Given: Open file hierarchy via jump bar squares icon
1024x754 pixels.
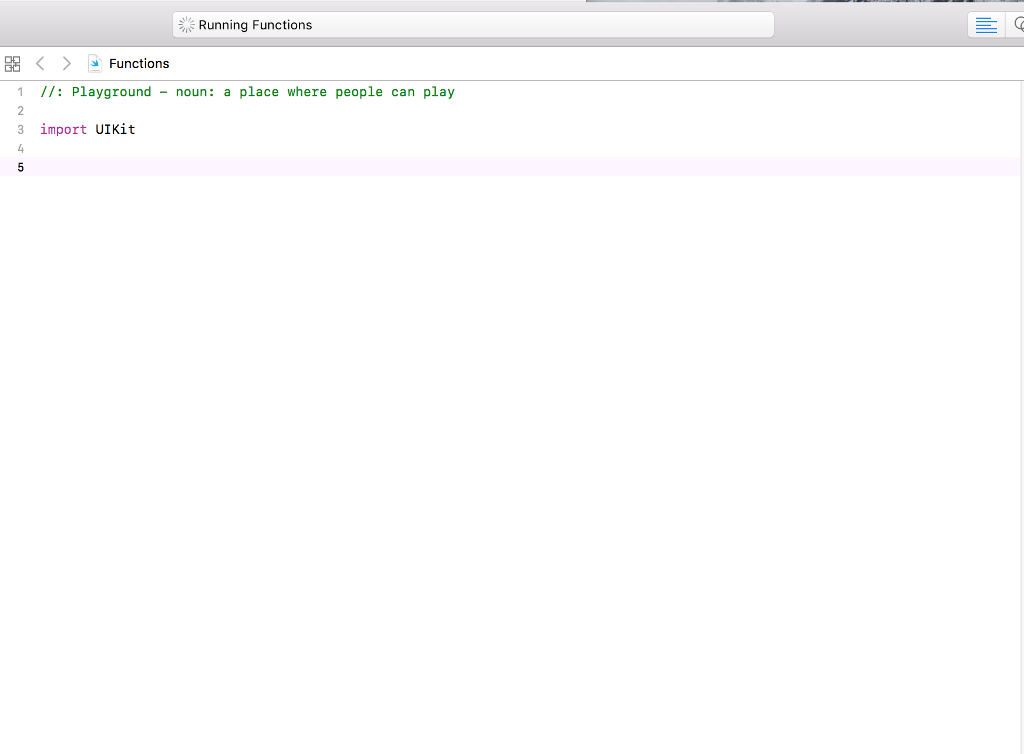Looking at the screenshot, I should [12, 63].
